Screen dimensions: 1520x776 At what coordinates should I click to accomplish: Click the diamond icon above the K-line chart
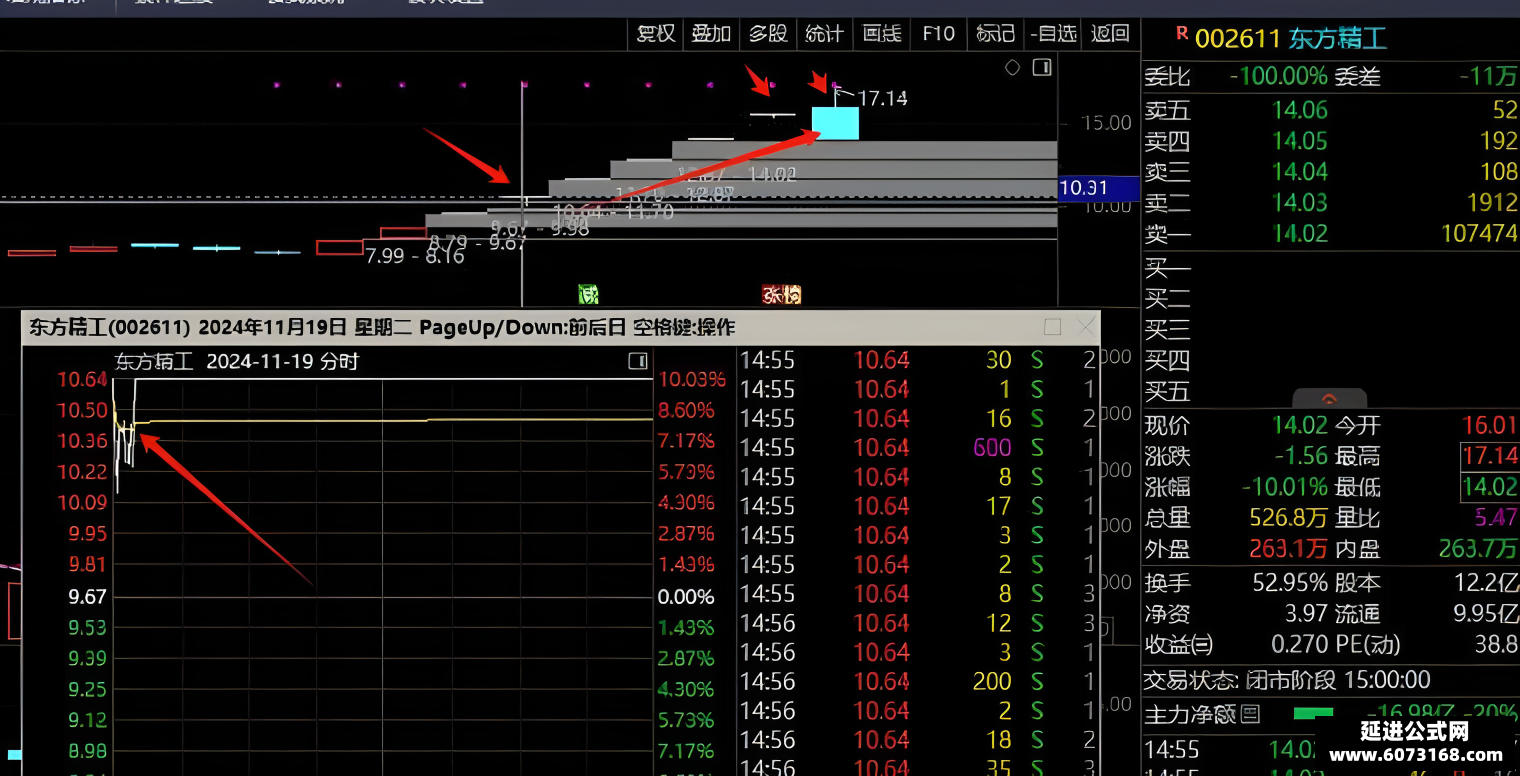click(1013, 68)
